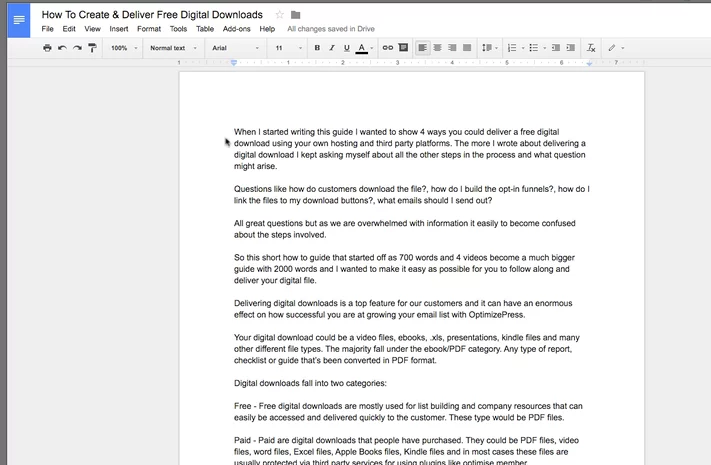711x465 pixels.
Task: Apply a numbered list
Action: tap(512, 48)
